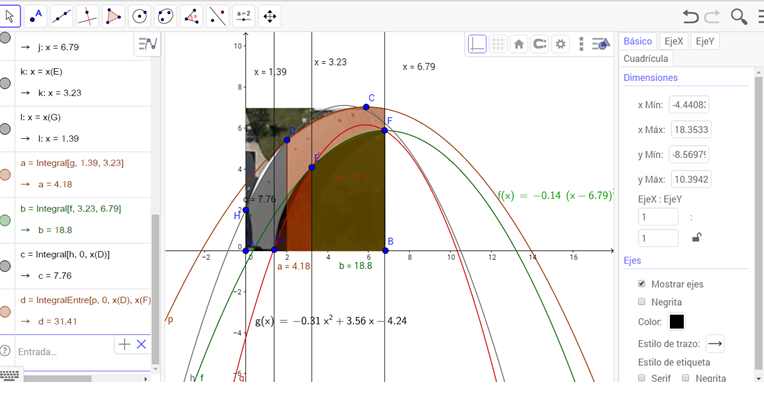Select the Move Graphics View tool
The image size is (764, 398).
(269, 16)
